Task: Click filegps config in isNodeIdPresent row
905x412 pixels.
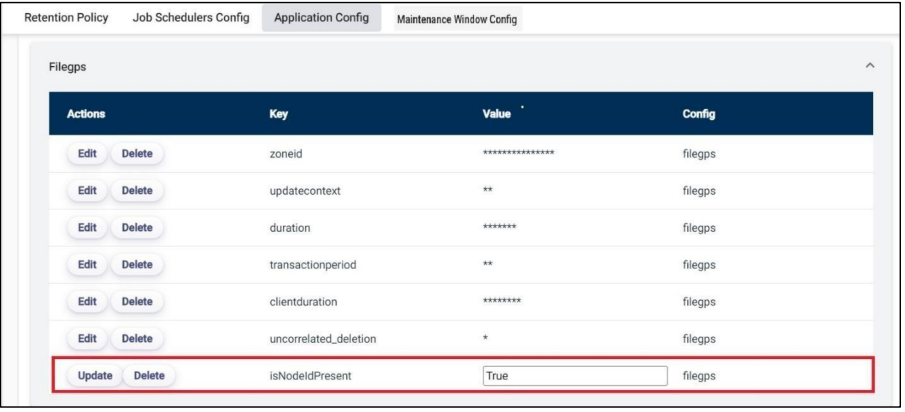Action: coord(699,376)
